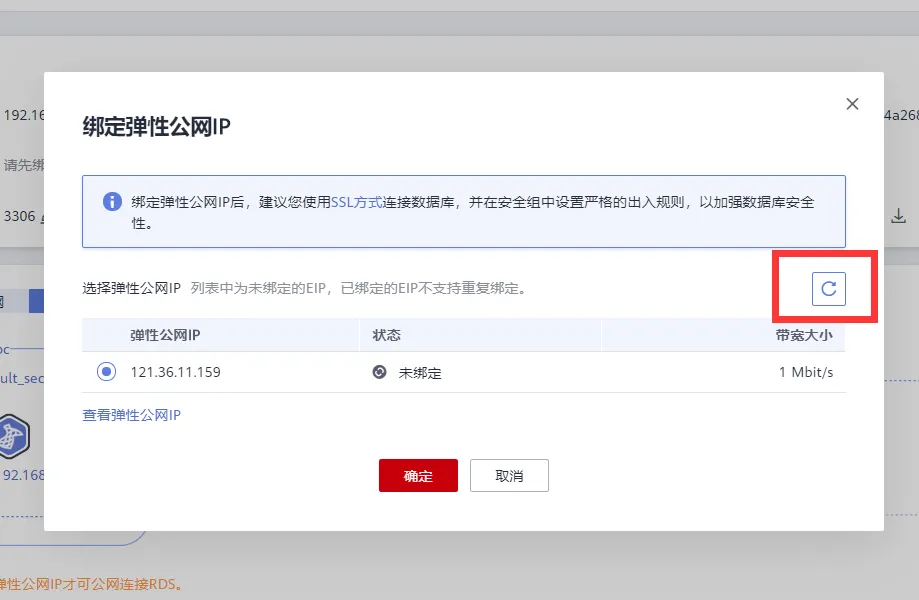Open the 查看弹性公网IP link

[x=131, y=415]
